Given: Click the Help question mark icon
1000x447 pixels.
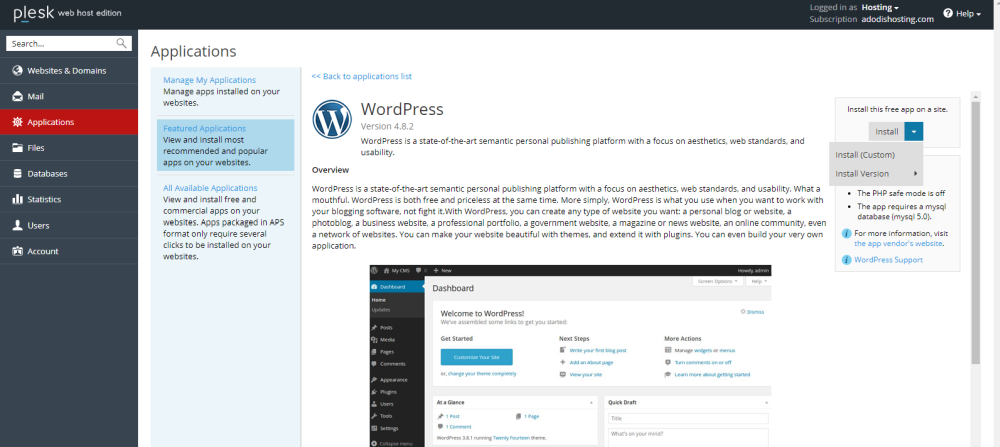Looking at the screenshot, I should (948, 13).
